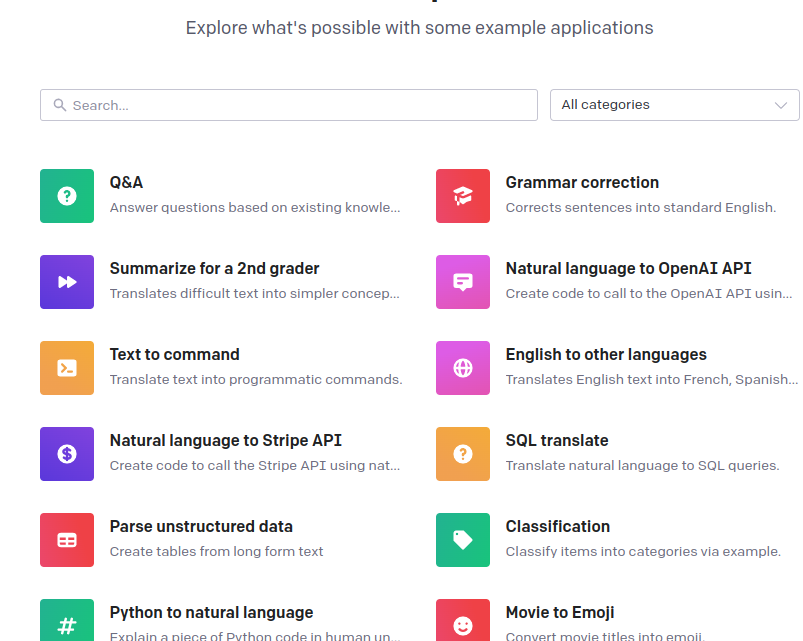Click the Grammar correction graduation cap icon
The width and height of the screenshot is (803, 641).
(x=463, y=196)
